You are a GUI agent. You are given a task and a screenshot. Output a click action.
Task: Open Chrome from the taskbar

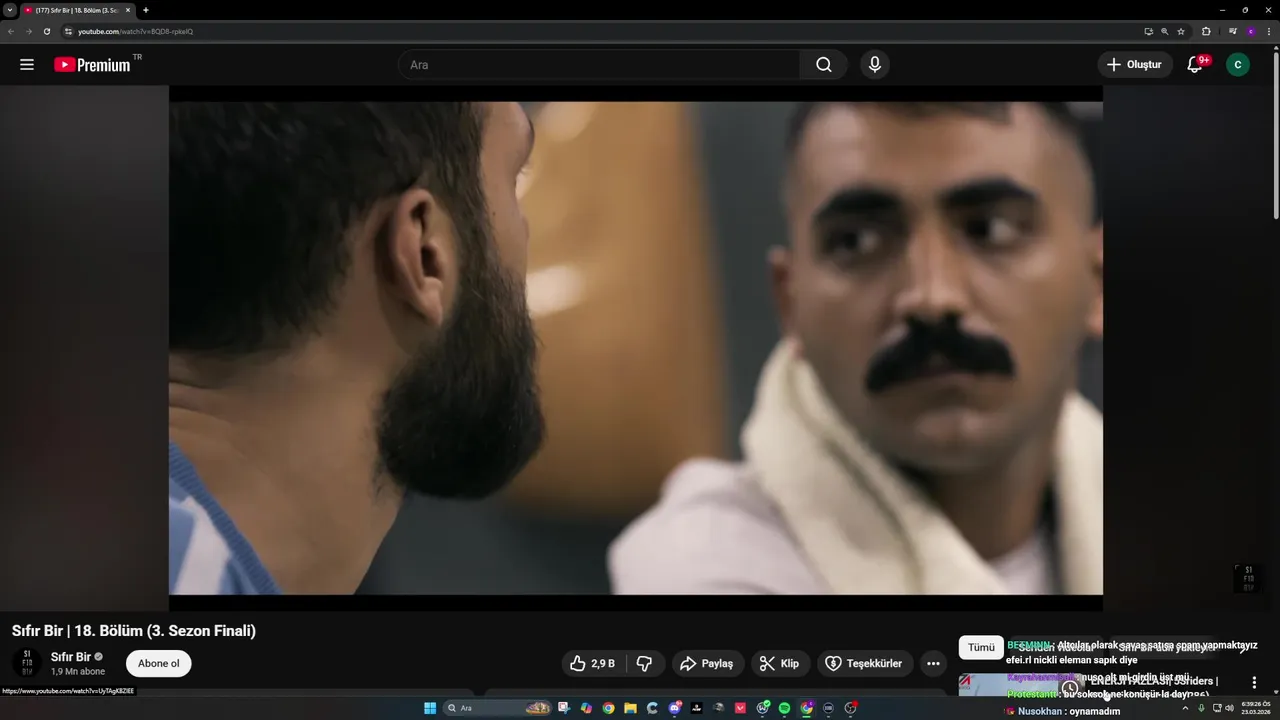pos(608,708)
